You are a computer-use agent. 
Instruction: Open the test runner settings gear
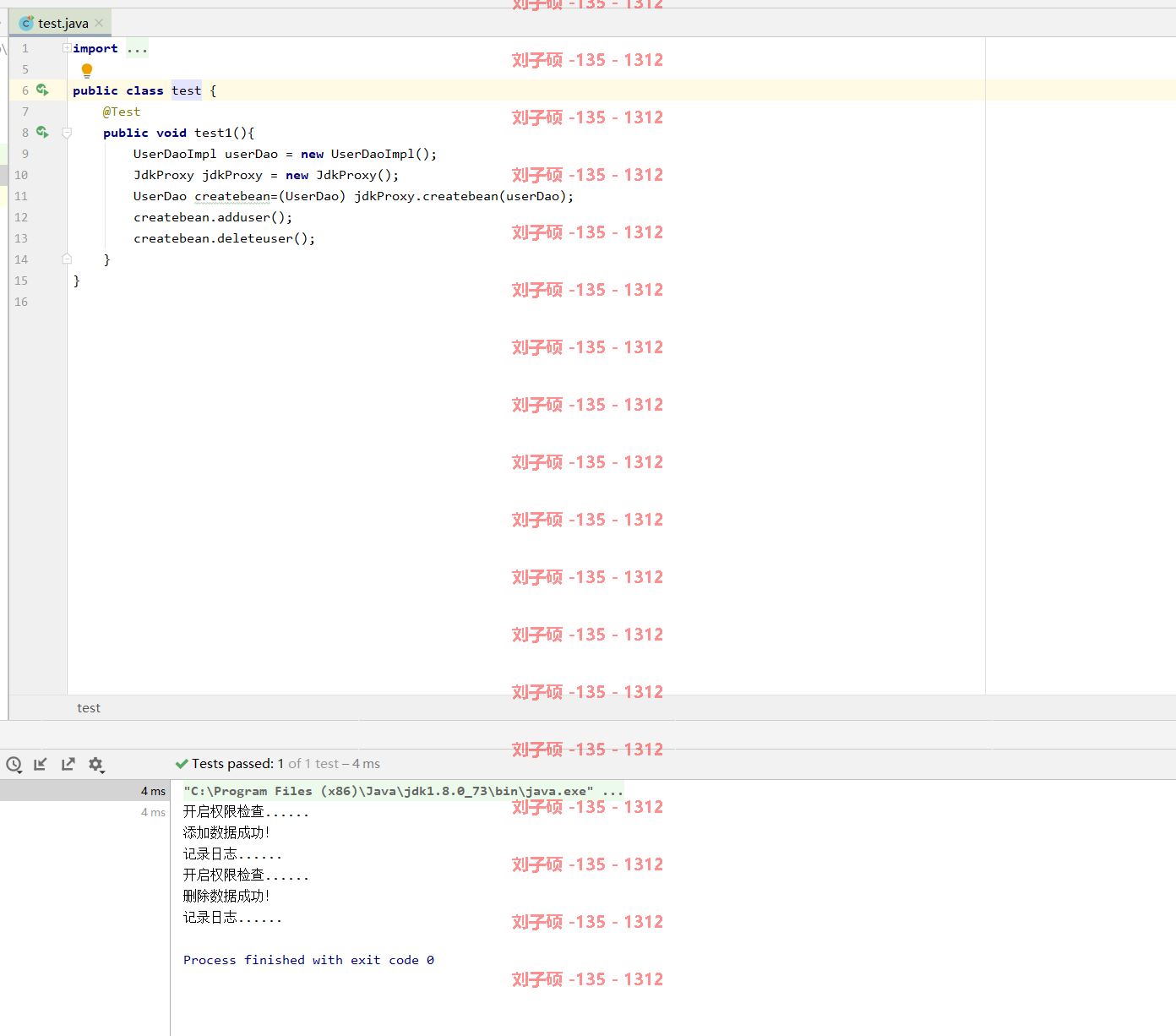click(x=96, y=765)
